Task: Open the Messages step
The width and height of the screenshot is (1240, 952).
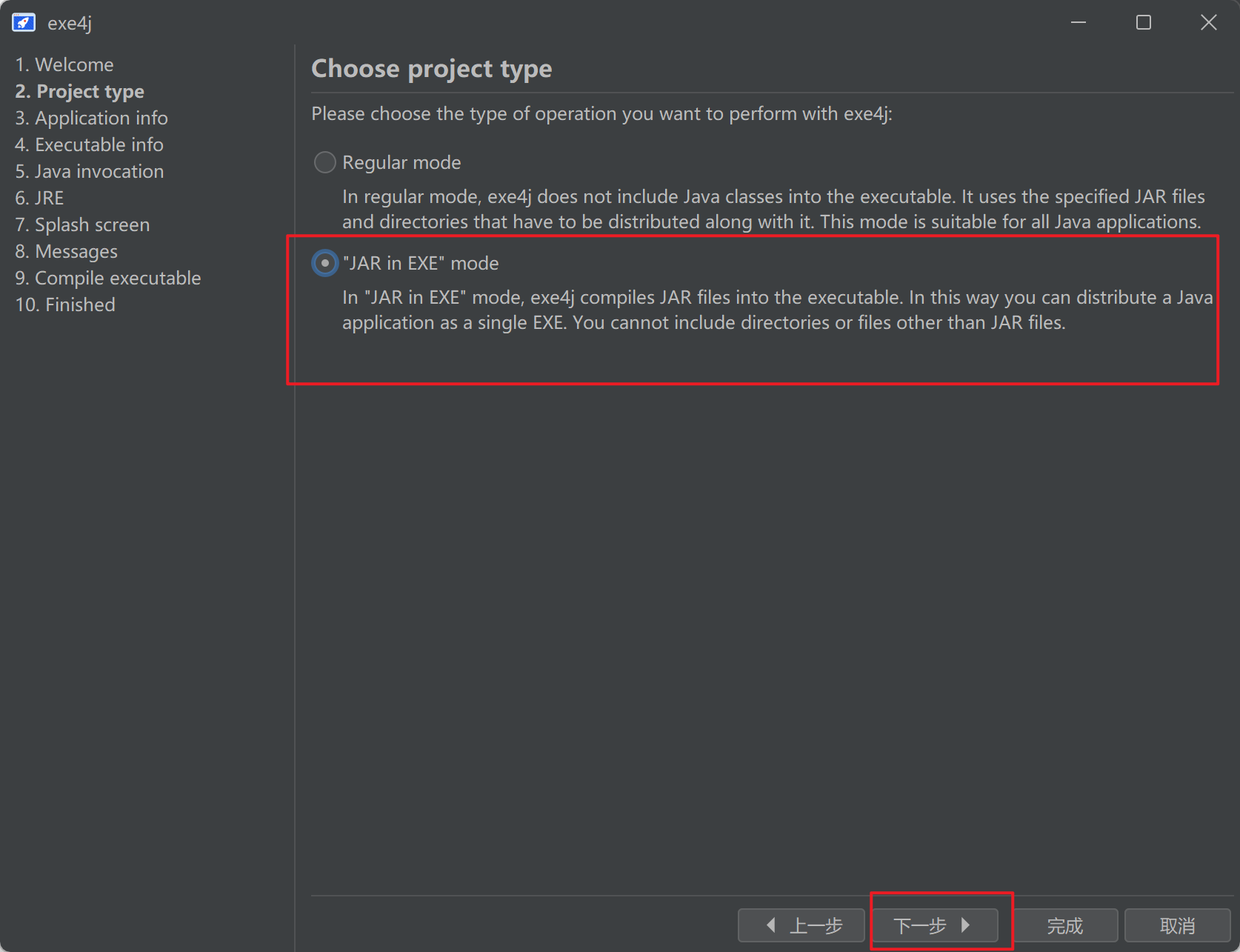Action: (x=67, y=251)
